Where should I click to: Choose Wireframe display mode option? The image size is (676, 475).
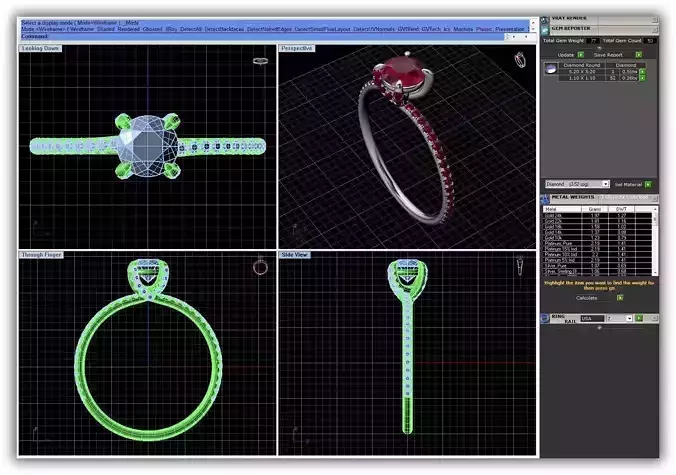click(82, 29)
